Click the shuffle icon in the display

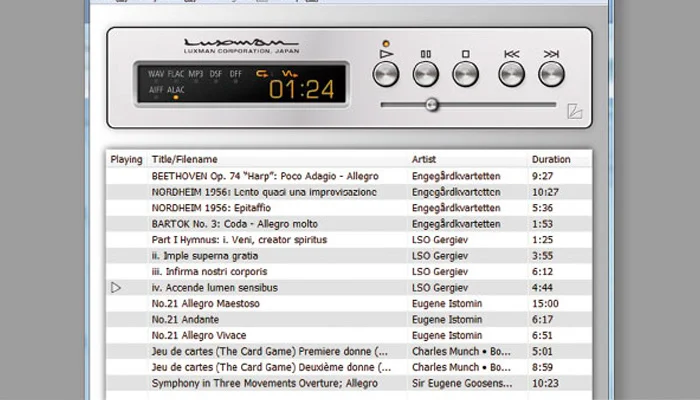pyautogui.click(x=288, y=73)
